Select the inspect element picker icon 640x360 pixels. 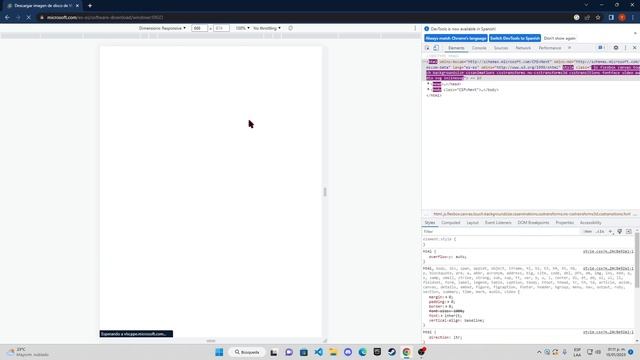pos(427,48)
